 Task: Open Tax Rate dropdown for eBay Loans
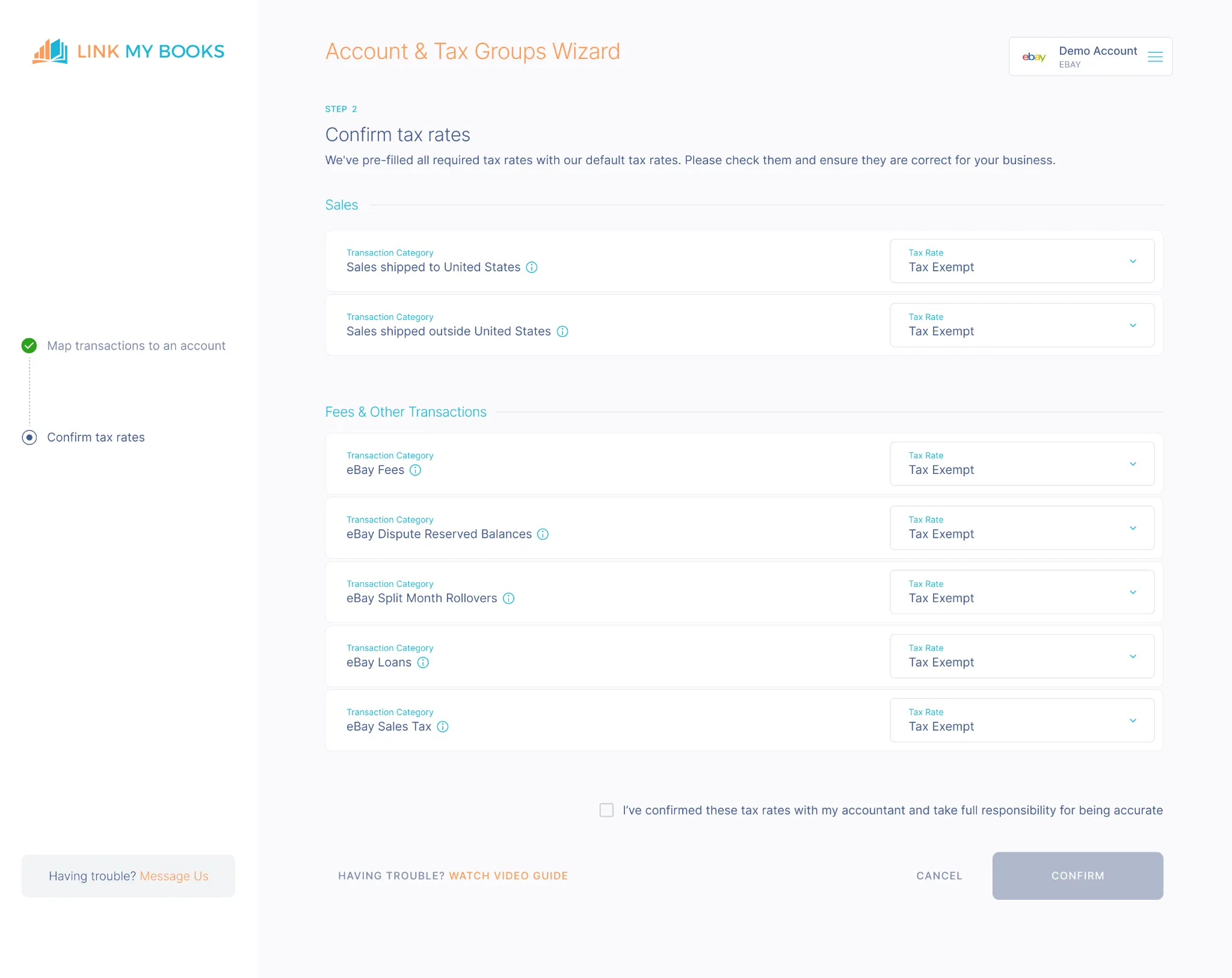(1021, 656)
